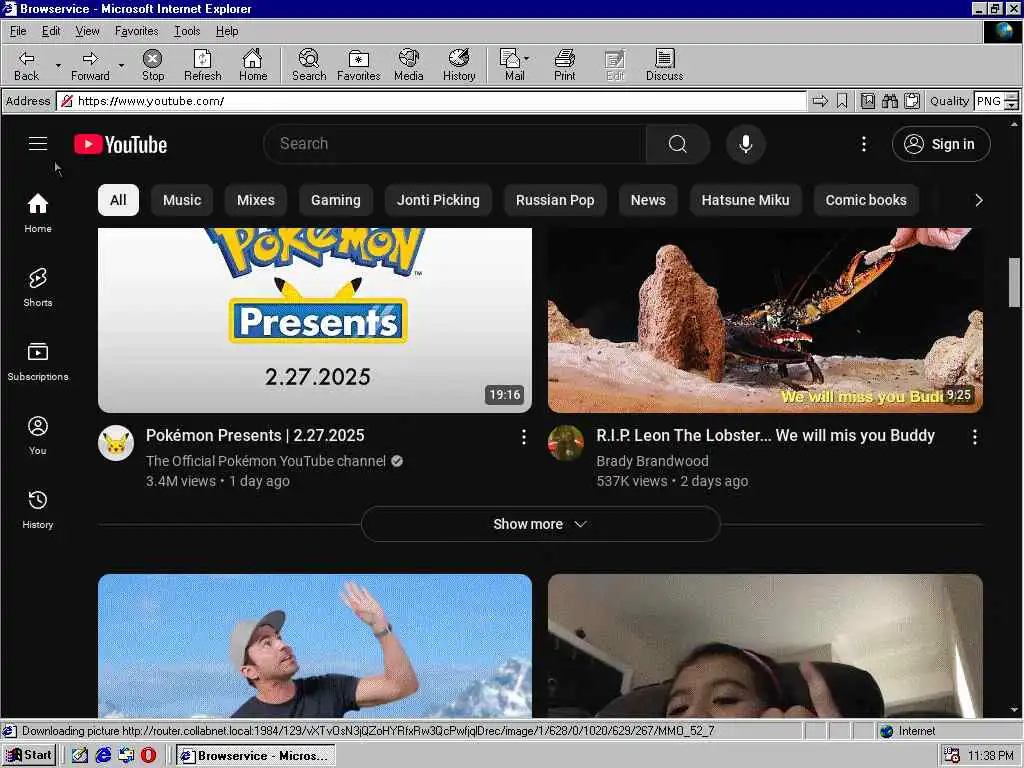Select the Comic books chip

[x=866, y=200]
